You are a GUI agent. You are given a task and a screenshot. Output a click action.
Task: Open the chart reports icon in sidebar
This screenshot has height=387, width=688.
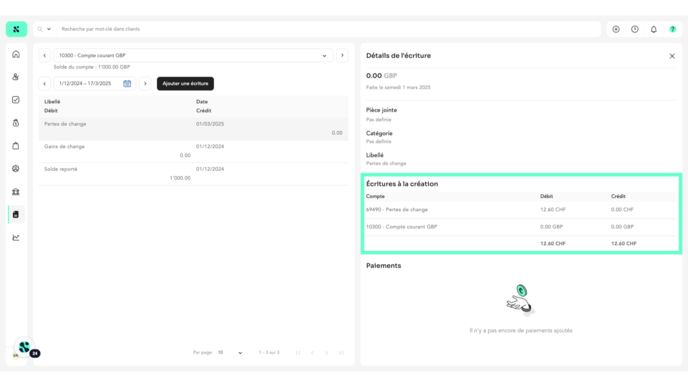tap(16, 237)
